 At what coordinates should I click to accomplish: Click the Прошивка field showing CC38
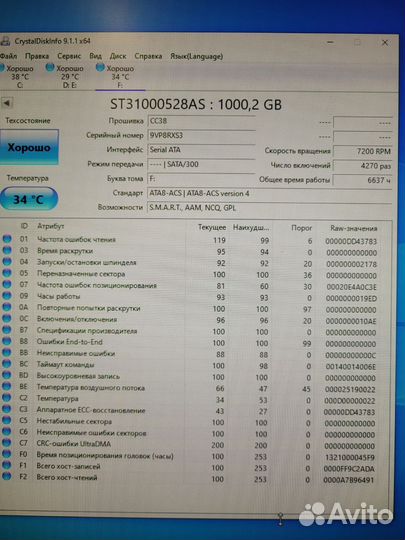coord(201,121)
